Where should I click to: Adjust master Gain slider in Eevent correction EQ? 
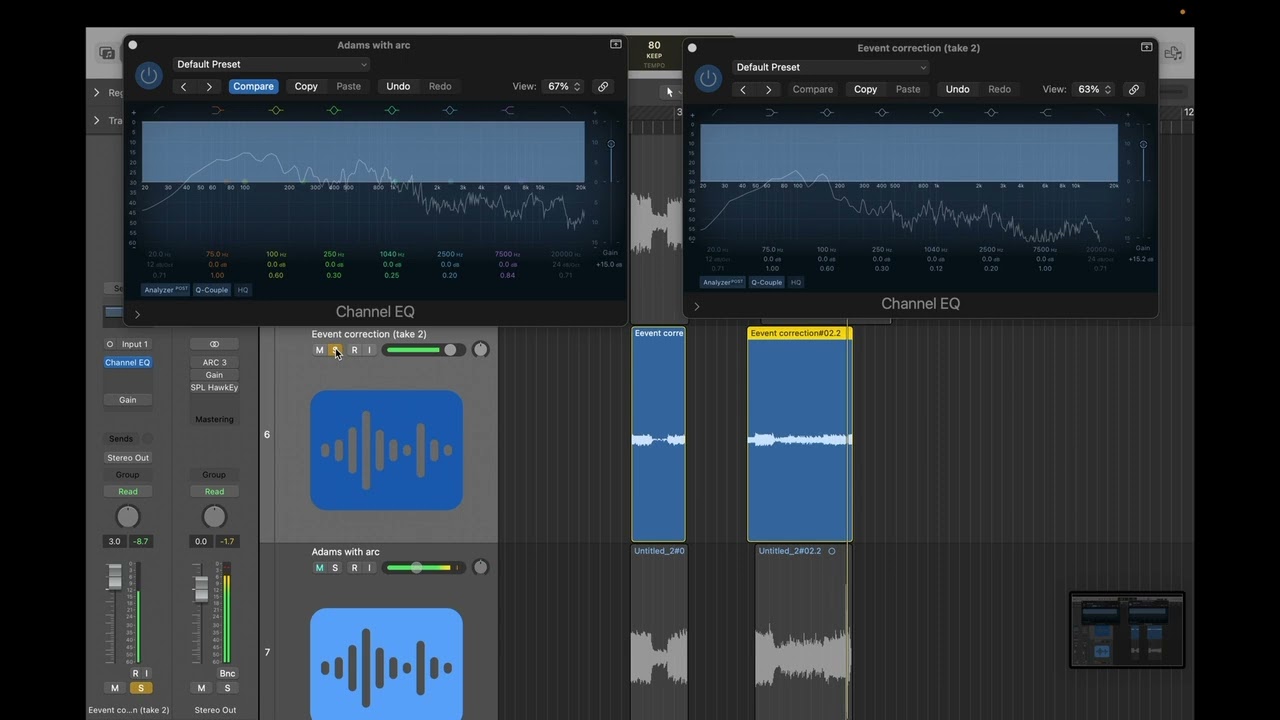coord(1143,146)
